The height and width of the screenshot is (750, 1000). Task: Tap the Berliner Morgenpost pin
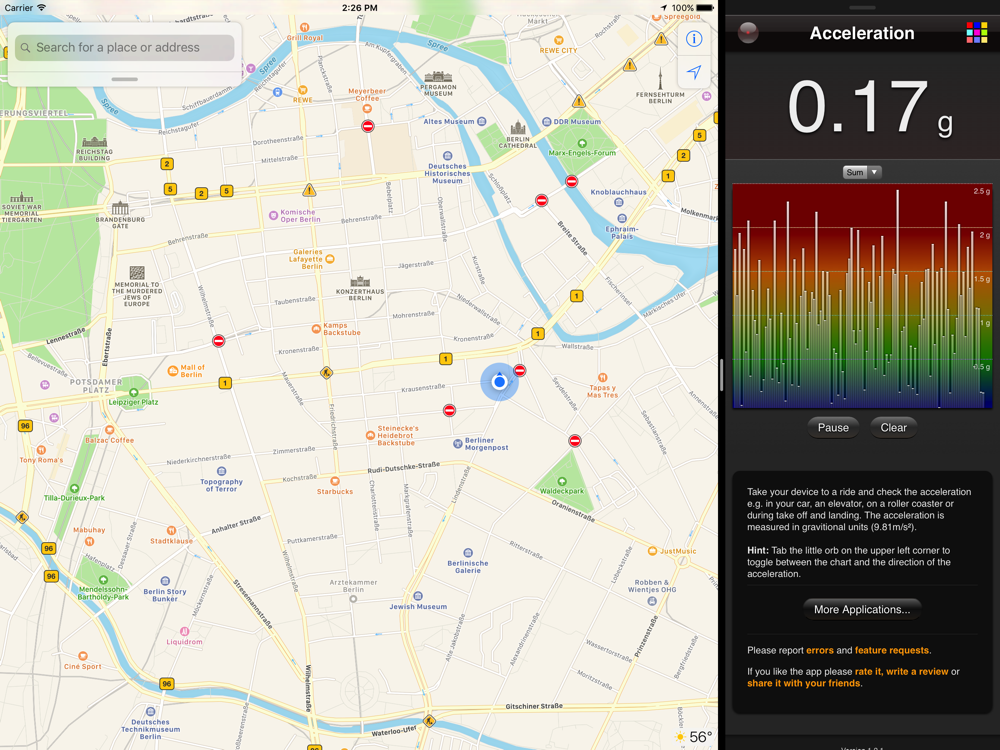[x=457, y=444]
